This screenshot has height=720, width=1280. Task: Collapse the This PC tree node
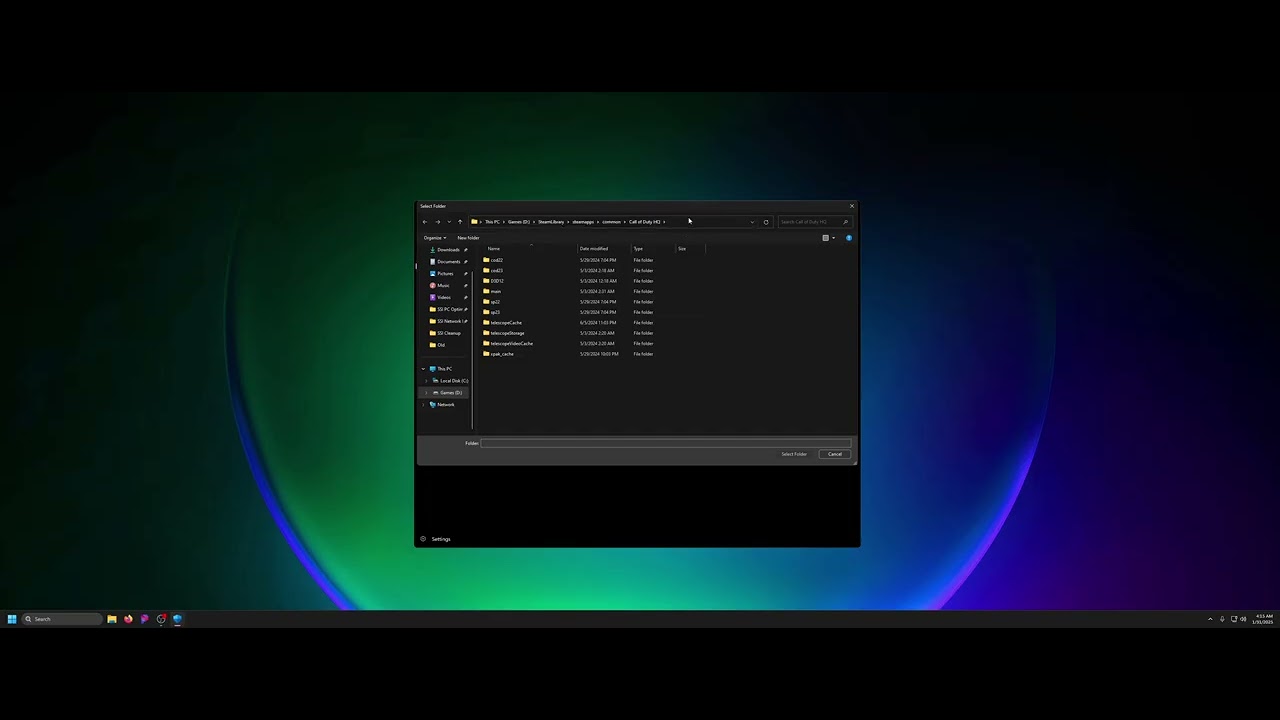point(423,369)
